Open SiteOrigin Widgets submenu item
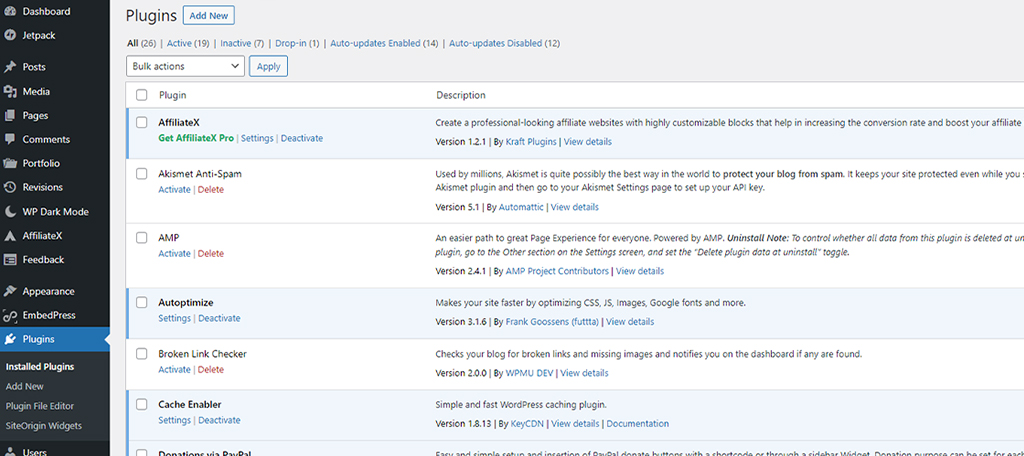The width and height of the screenshot is (1024, 456). click(x=44, y=425)
